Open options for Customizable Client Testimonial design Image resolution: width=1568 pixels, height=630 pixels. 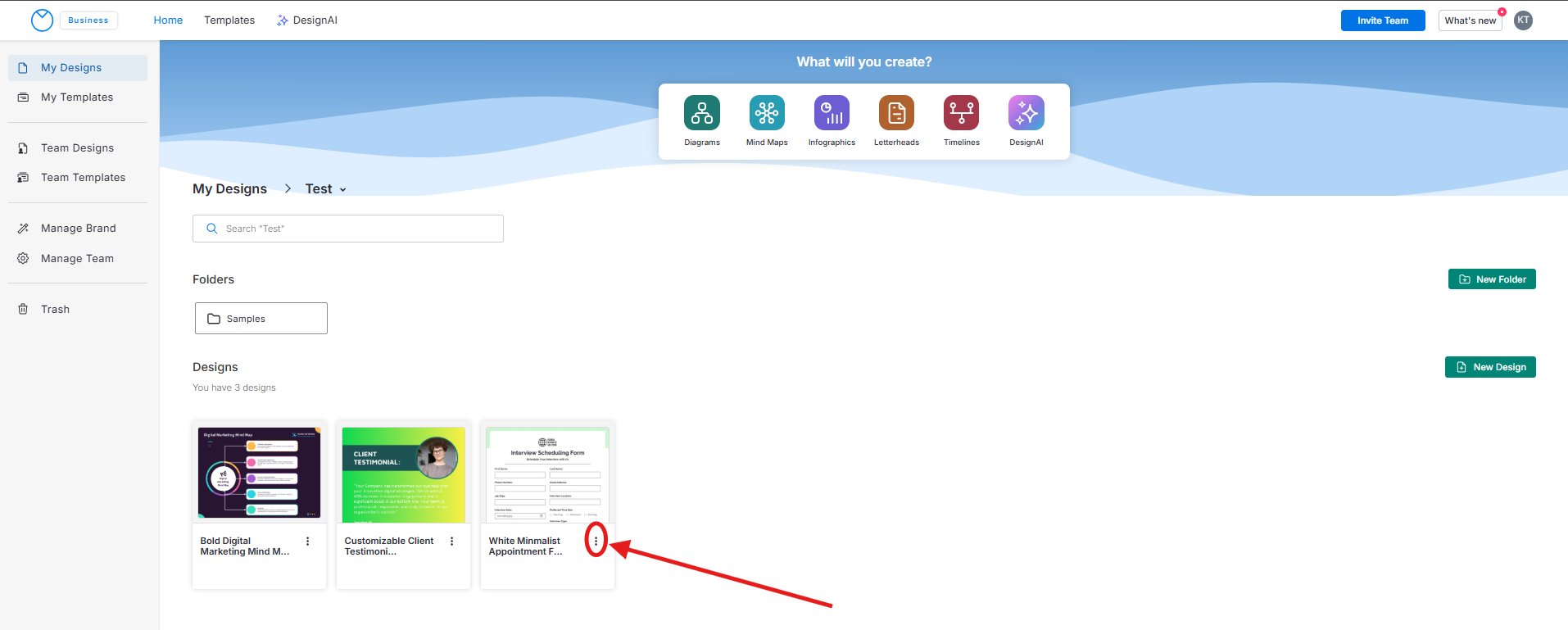[x=451, y=542]
